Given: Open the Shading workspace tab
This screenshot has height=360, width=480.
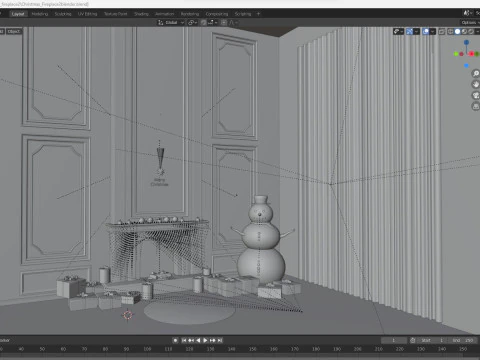Looking at the screenshot, I should 141,14.
